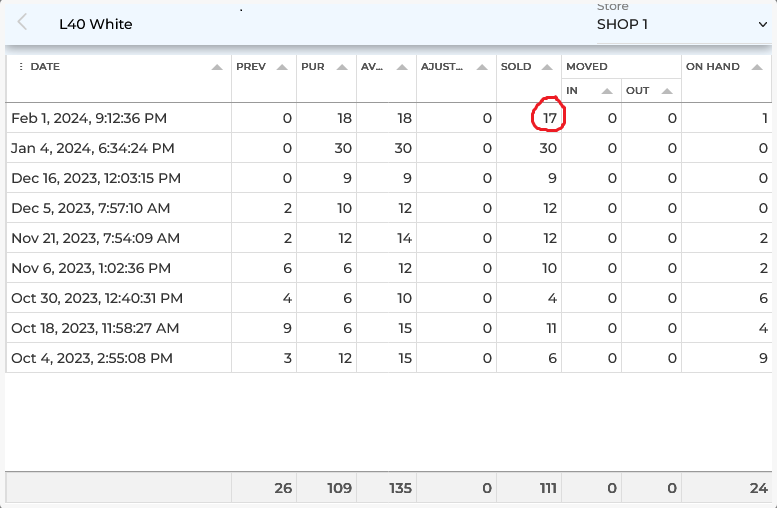Sort by the AV column arrow
The image size is (777, 508).
coord(402,67)
